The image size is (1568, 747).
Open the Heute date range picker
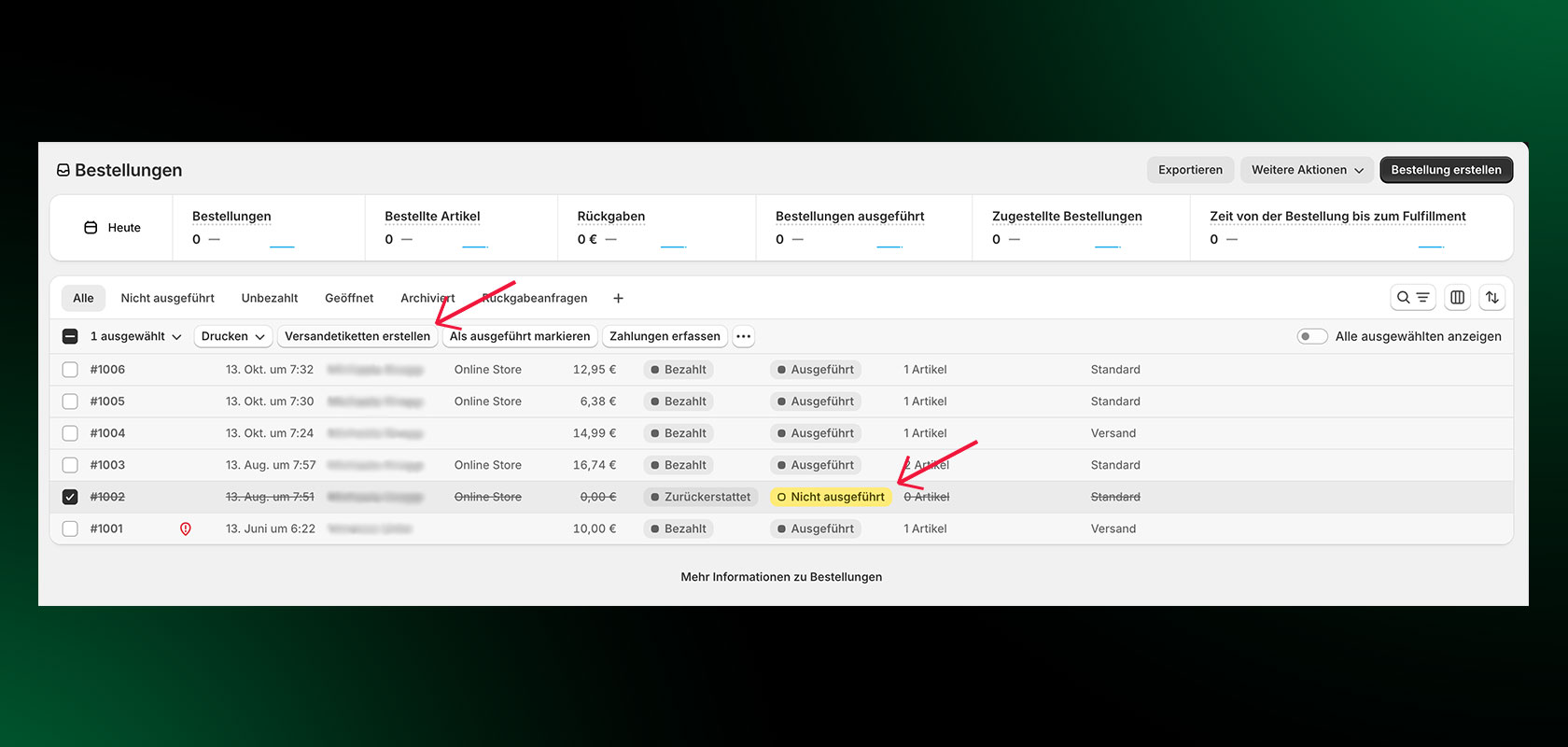click(112, 228)
